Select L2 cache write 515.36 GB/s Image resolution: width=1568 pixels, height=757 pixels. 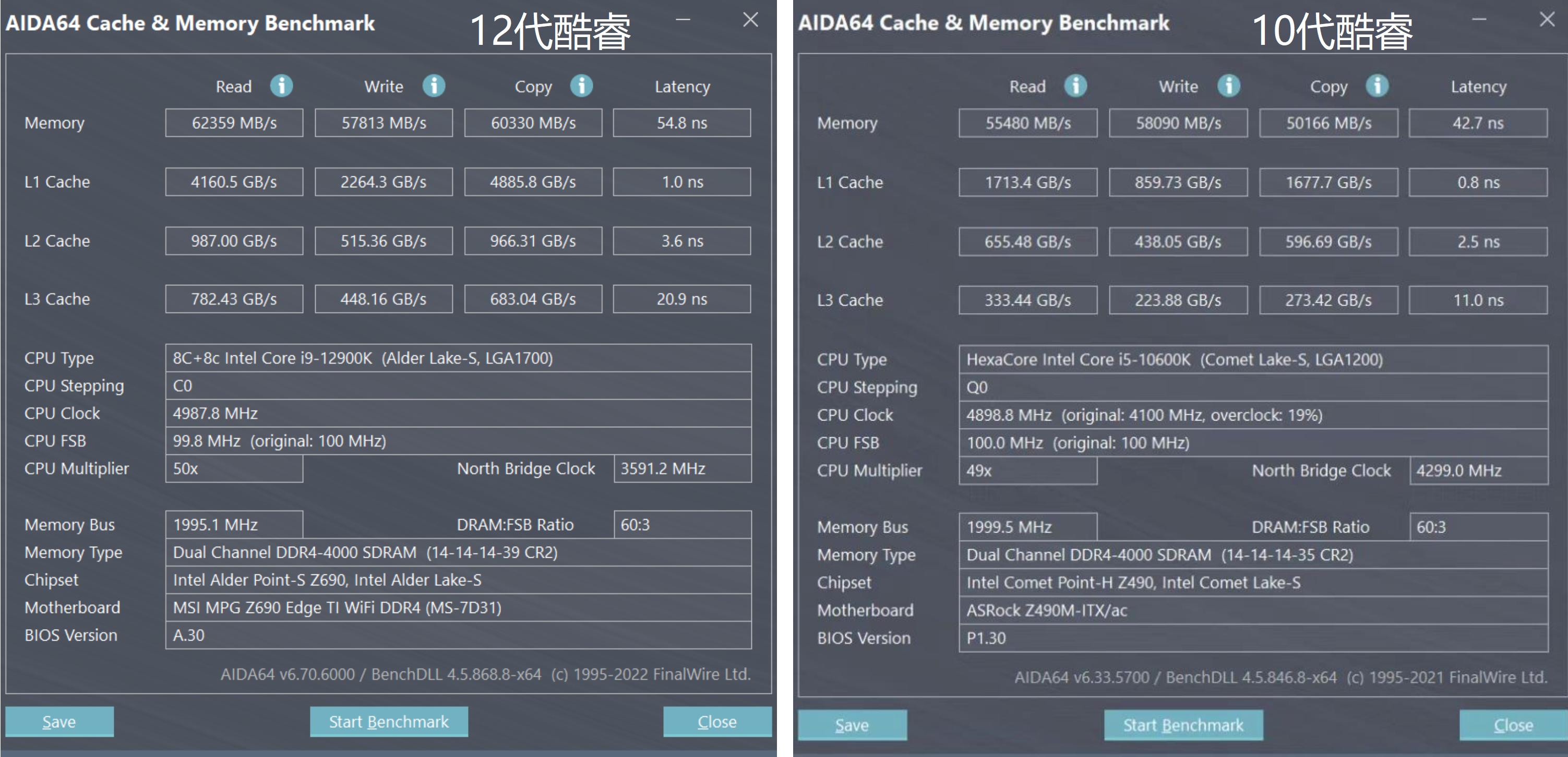point(384,241)
